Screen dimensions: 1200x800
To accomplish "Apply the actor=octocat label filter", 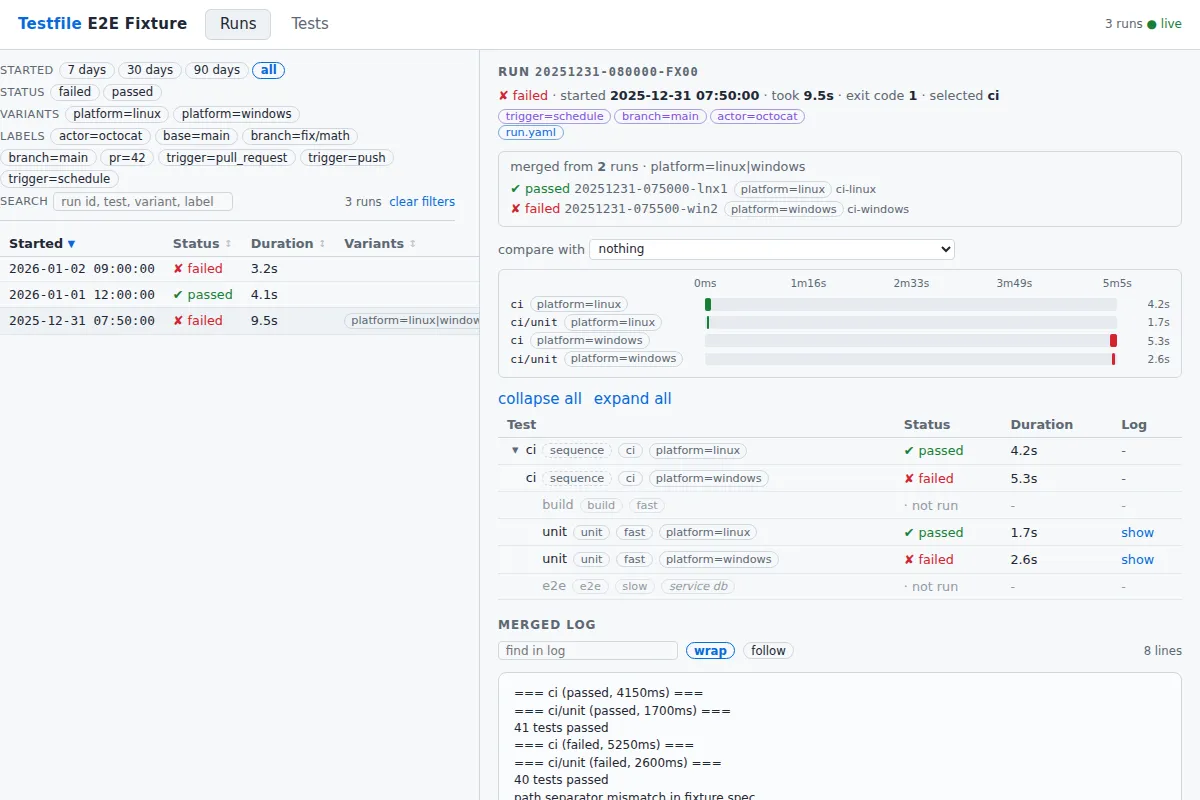I will pyautogui.click(x=101, y=136).
